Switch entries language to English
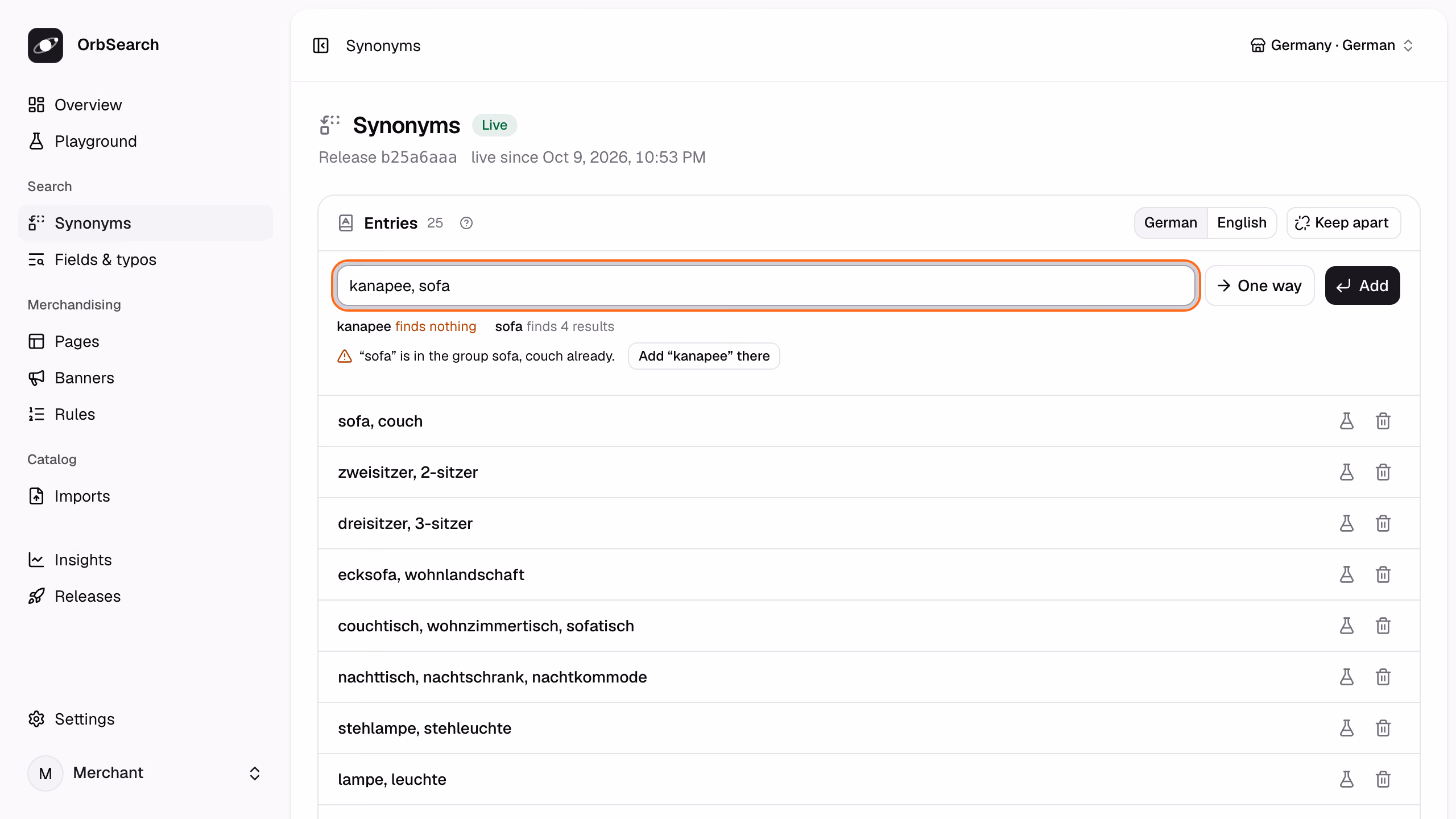The width and height of the screenshot is (1456, 819). [1242, 223]
